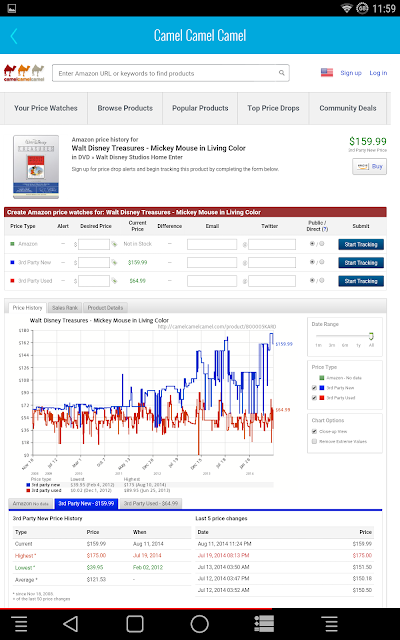400x640 pixels.
Task: Select the Direct radio button in the 3rd Party Used row
Action: click(322, 280)
